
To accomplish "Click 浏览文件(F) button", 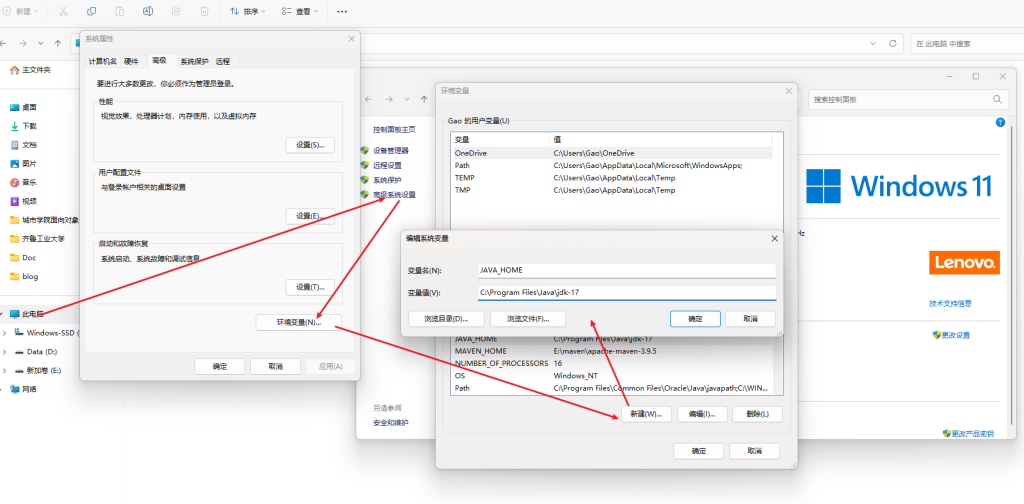I will click(528, 319).
